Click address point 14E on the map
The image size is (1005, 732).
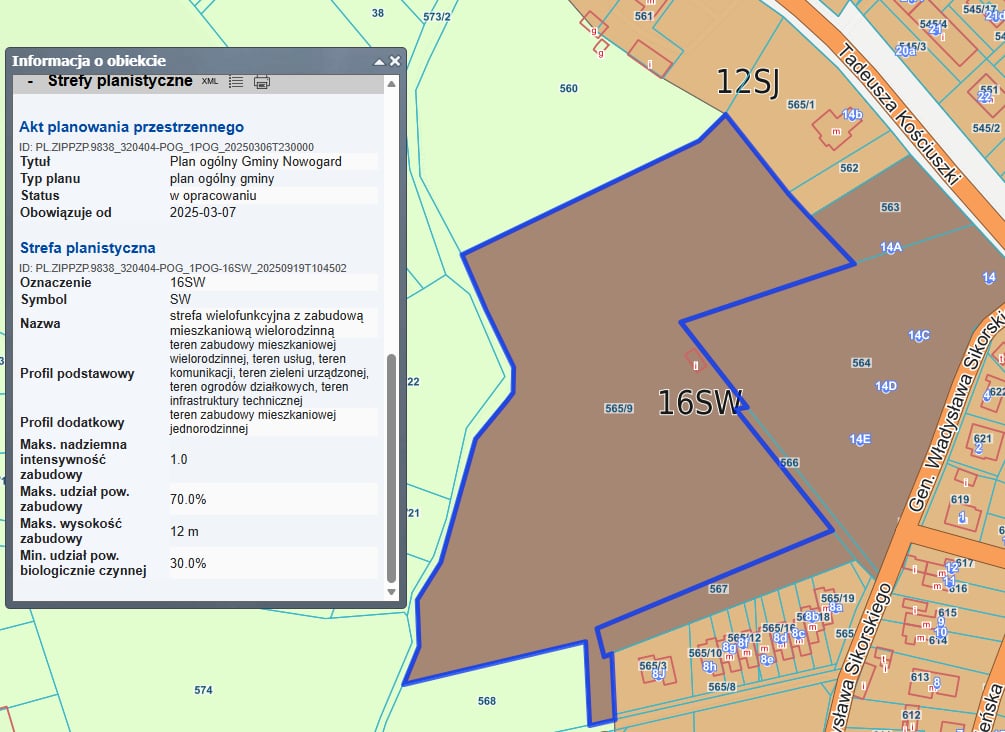[860, 439]
